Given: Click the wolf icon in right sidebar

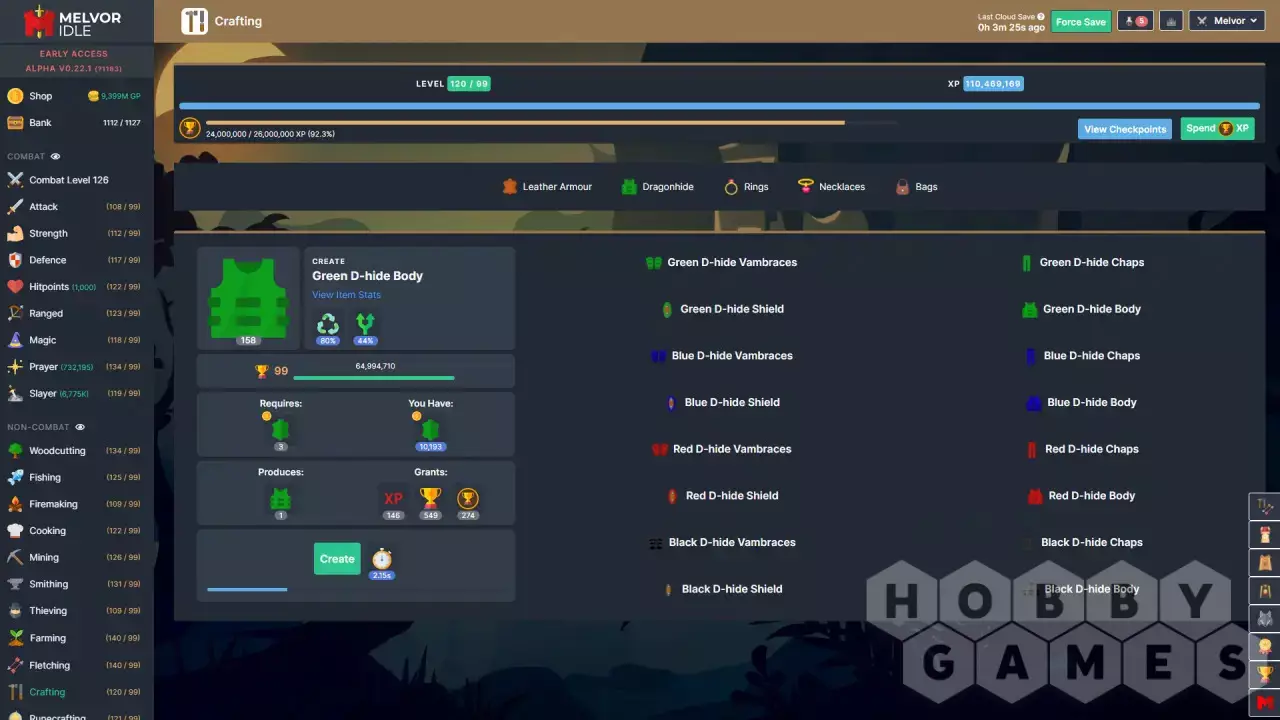Looking at the screenshot, I should [x=1265, y=618].
